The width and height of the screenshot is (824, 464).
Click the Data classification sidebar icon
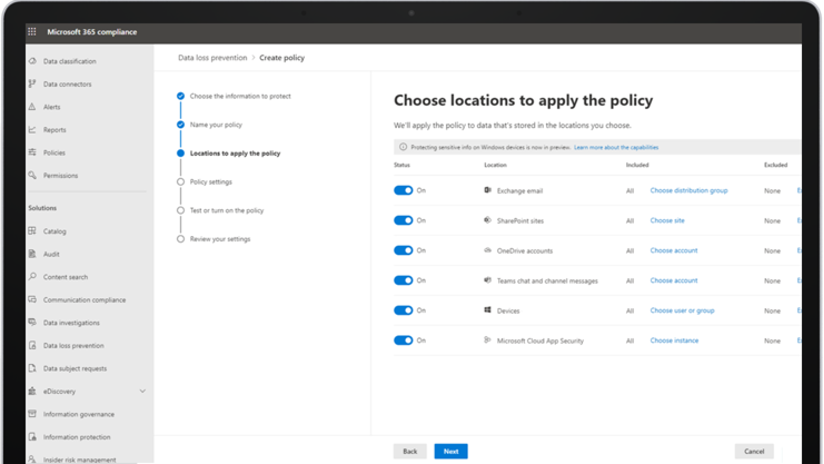pos(33,61)
